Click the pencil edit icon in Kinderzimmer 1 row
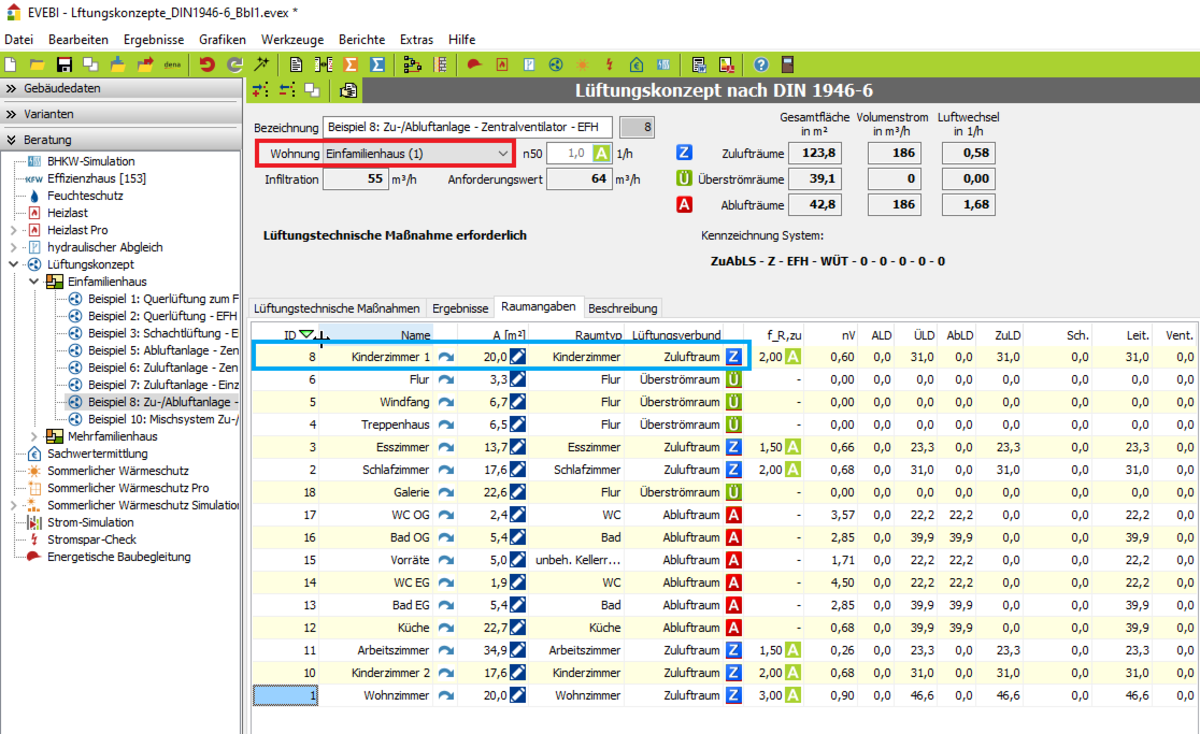This screenshot has height=734, width=1200. coord(518,357)
